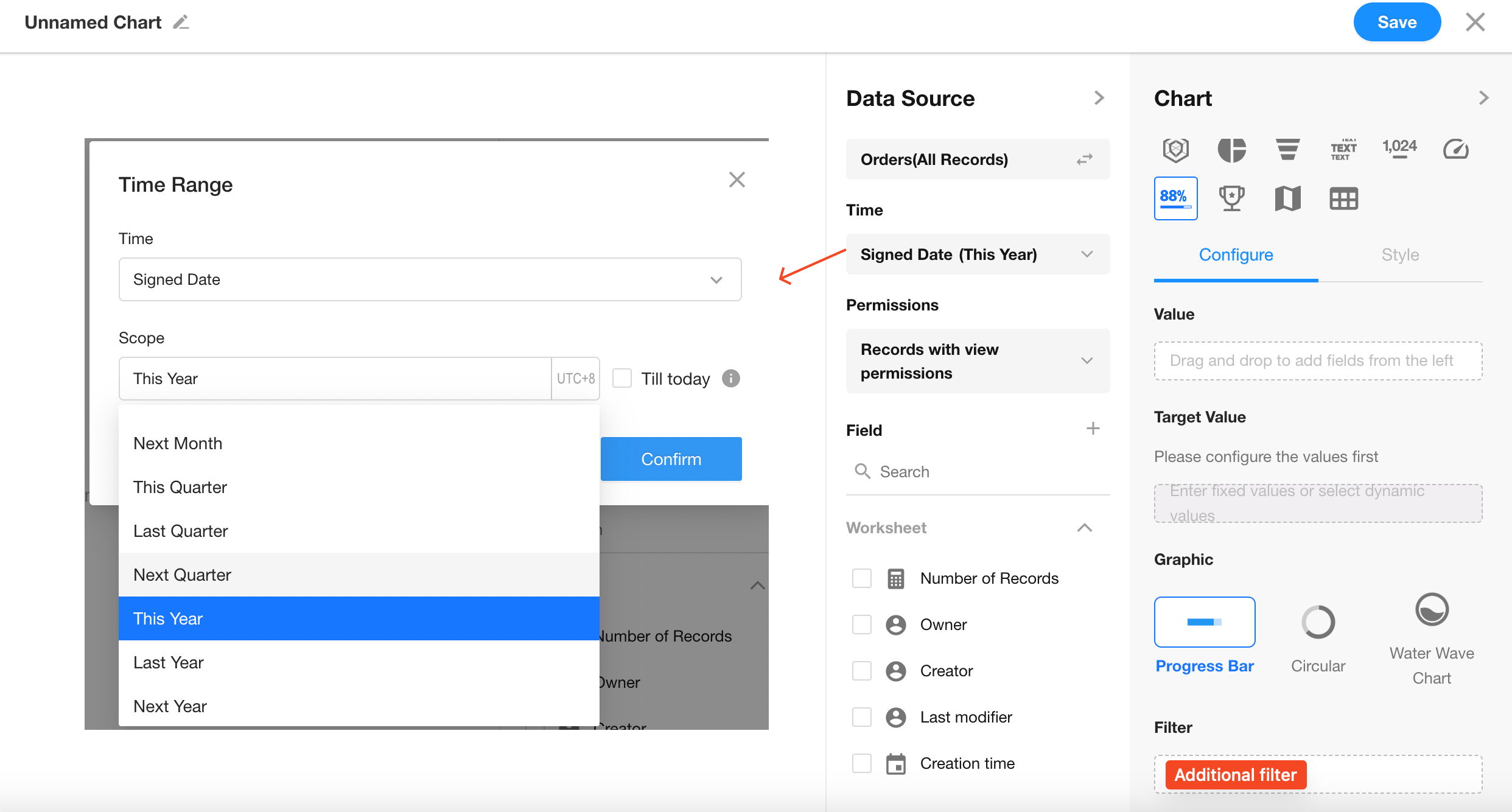
Task: Open the Signed Date time field dropdown
Action: tap(430, 279)
